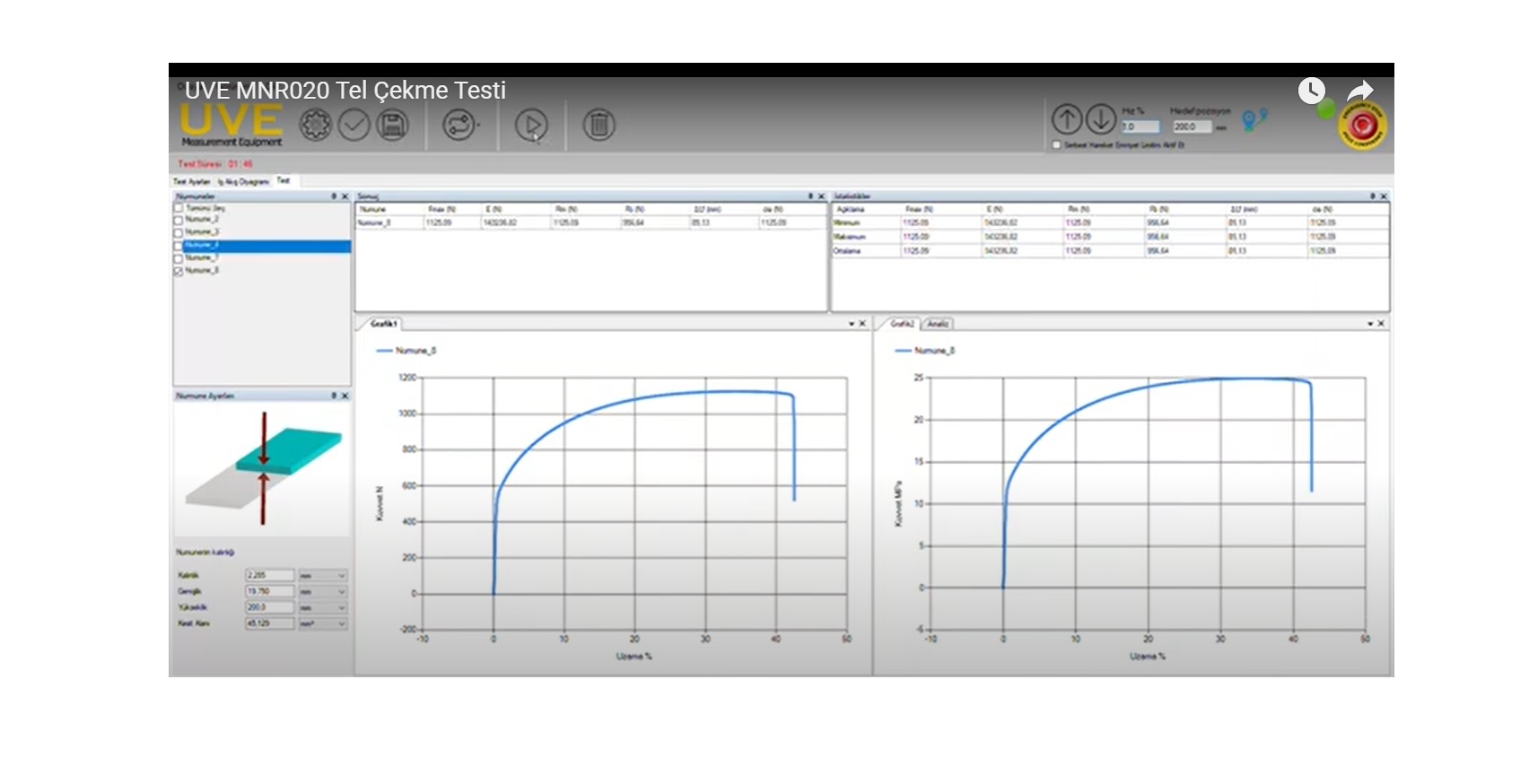Check the highlighted Numune_4 row checkbox
Image resolution: width=1529 pixels, height=784 pixels.
(x=179, y=246)
